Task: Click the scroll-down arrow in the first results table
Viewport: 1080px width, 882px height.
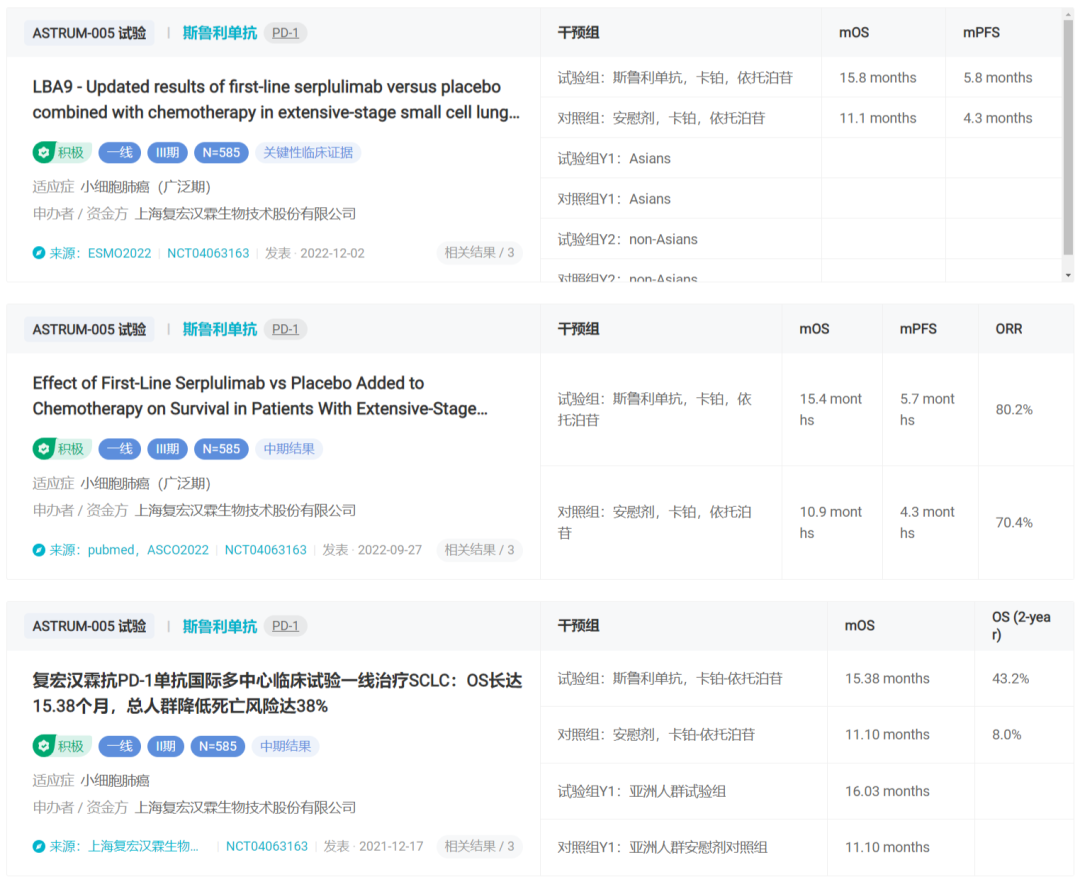Action: pos(1068,274)
